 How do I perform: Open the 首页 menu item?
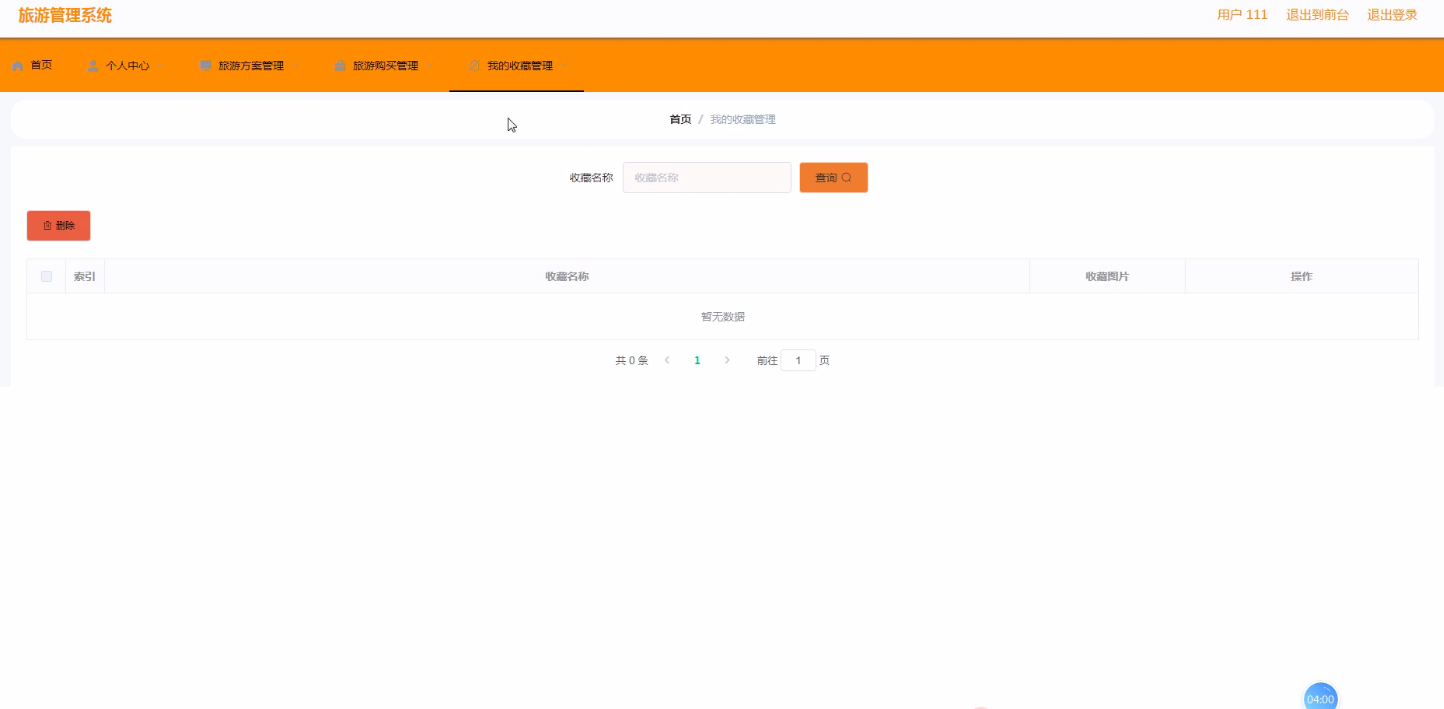41,66
